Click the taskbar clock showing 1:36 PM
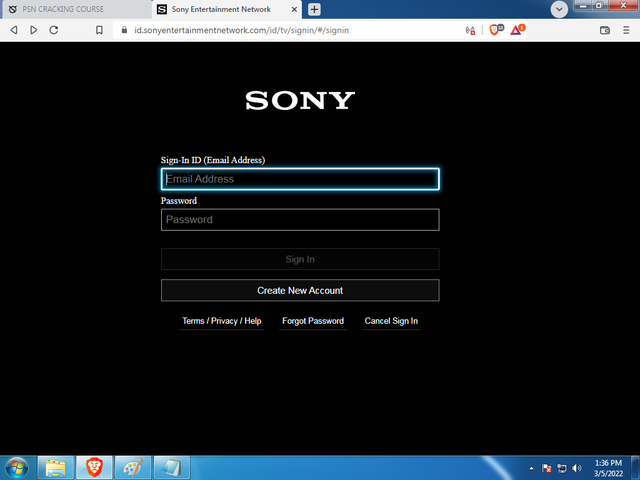This screenshot has width=640, height=480. 608,468
